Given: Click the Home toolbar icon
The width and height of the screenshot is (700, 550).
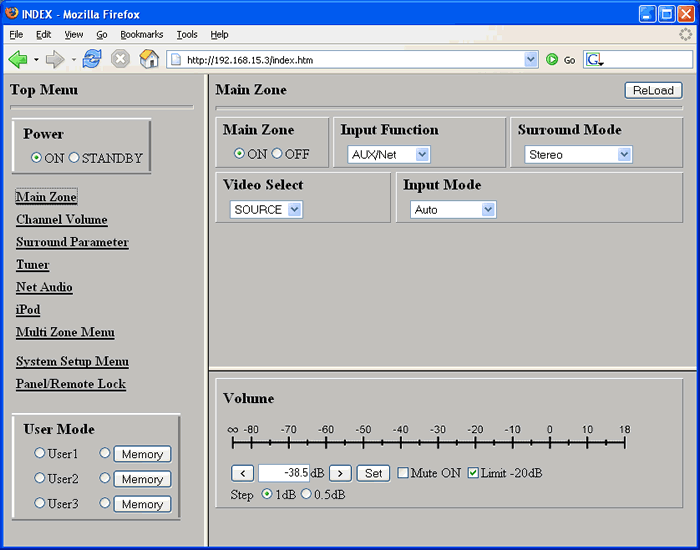Looking at the screenshot, I should tap(149, 59).
